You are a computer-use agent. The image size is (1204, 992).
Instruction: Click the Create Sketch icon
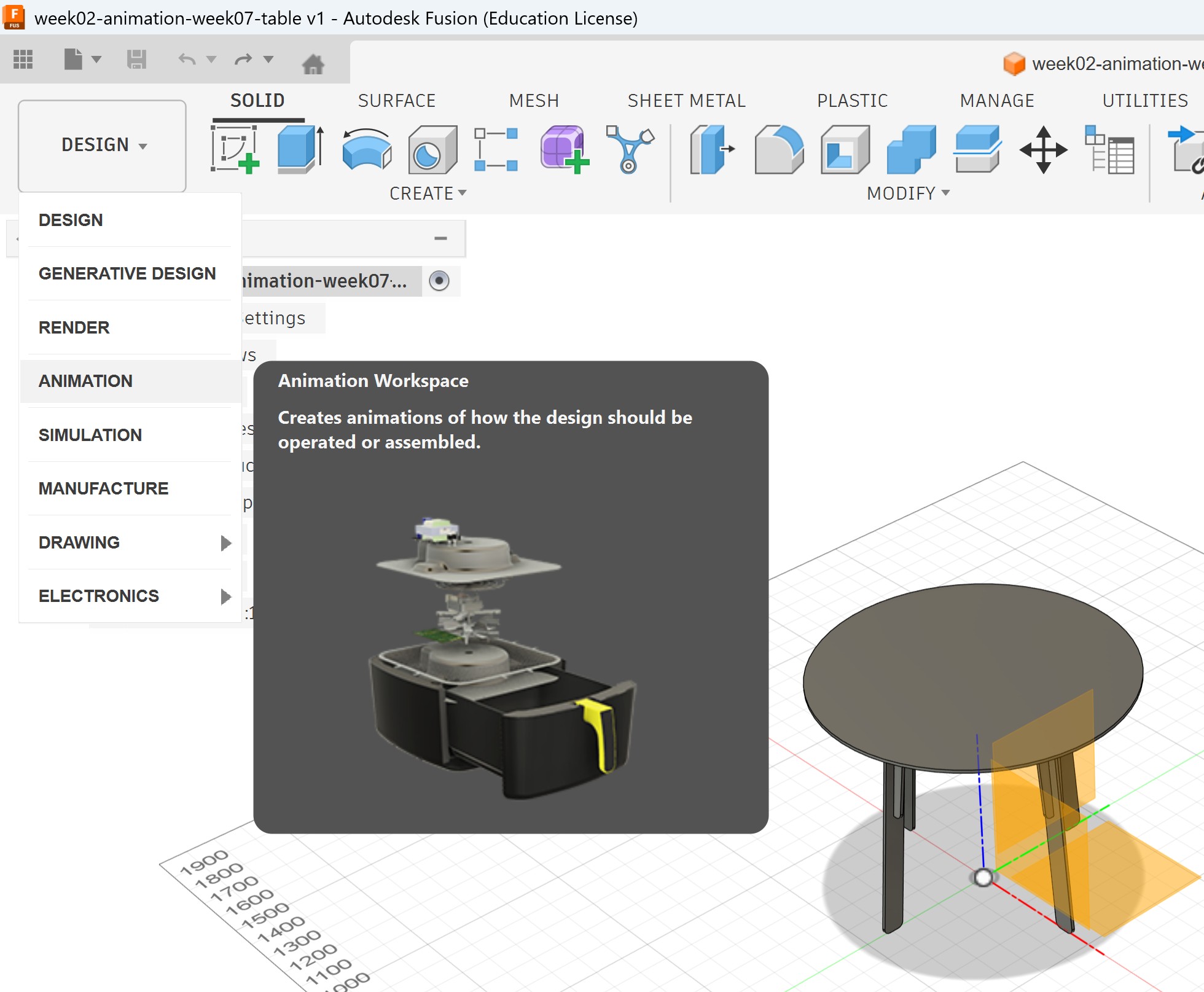tap(235, 149)
